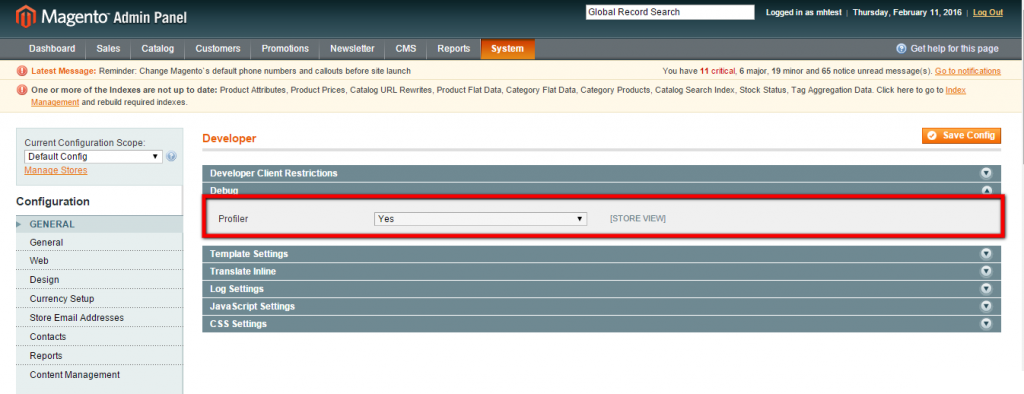Click the Developer page title

[x=229, y=139]
